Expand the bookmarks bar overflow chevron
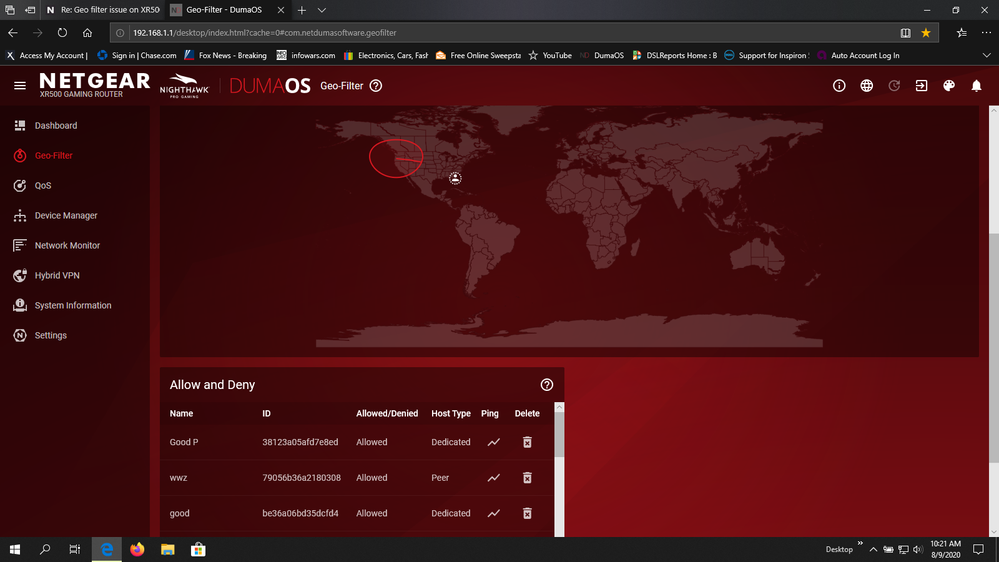 point(986,55)
